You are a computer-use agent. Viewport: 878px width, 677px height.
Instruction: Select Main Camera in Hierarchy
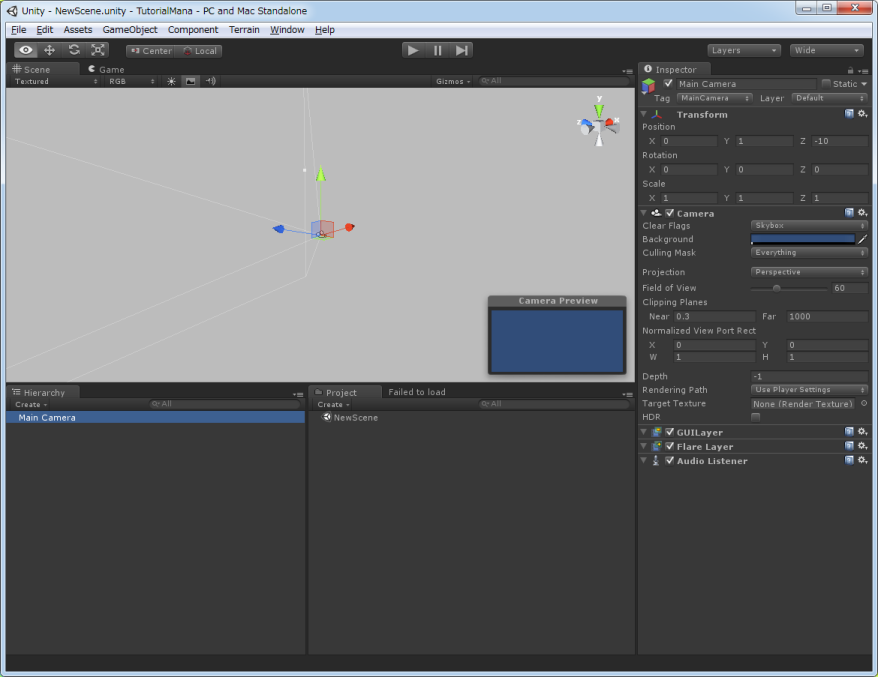coord(156,418)
